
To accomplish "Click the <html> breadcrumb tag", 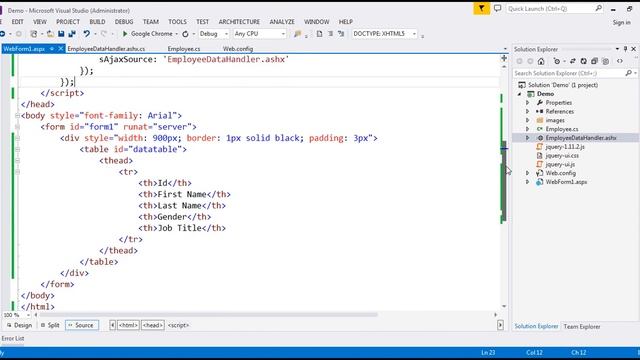I will click(x=128, y=325).
